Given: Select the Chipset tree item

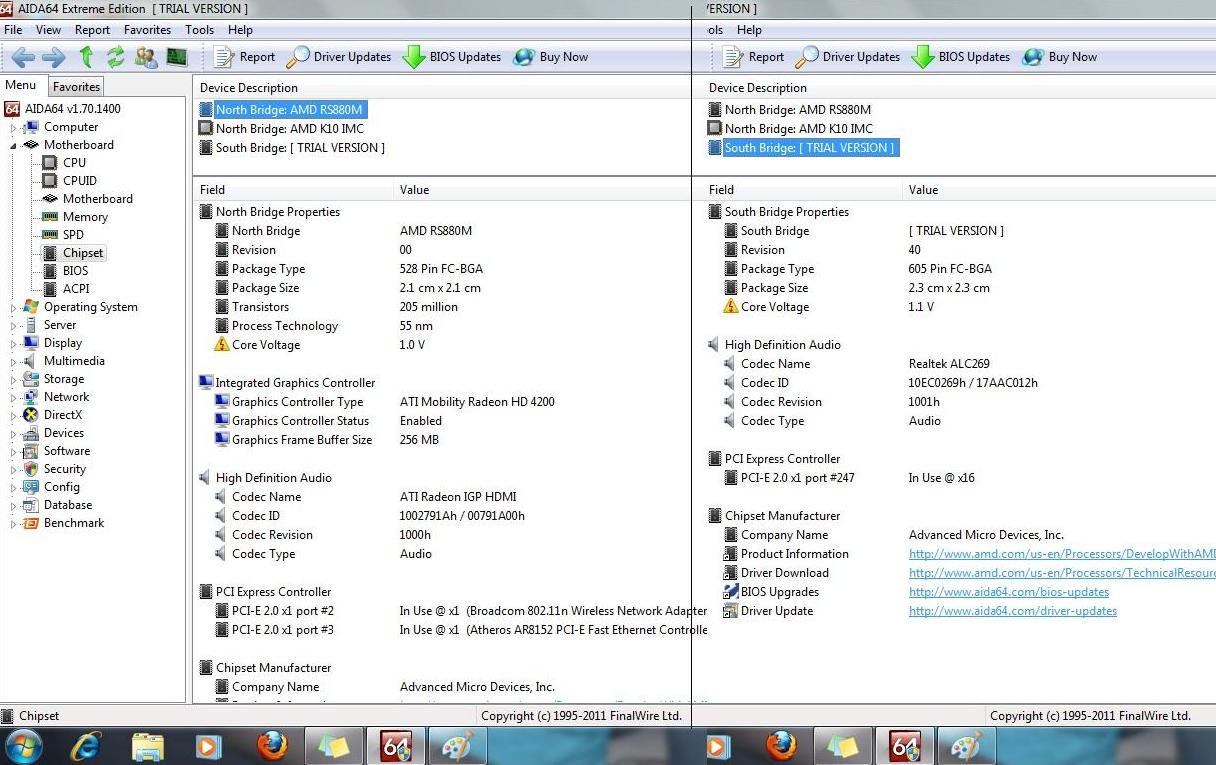Looking at the screenshot, I should [82, 253].
